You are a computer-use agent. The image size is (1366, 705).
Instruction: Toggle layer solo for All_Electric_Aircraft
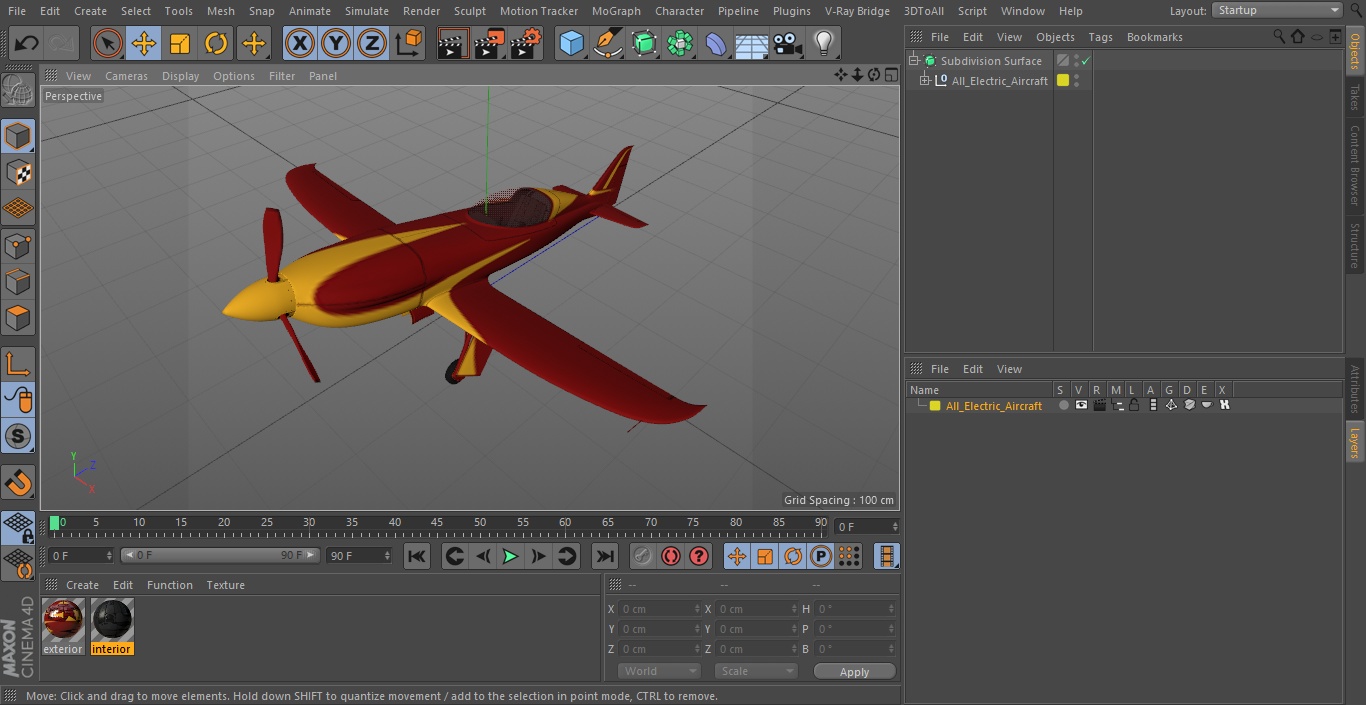click(x=1063, y=406)
